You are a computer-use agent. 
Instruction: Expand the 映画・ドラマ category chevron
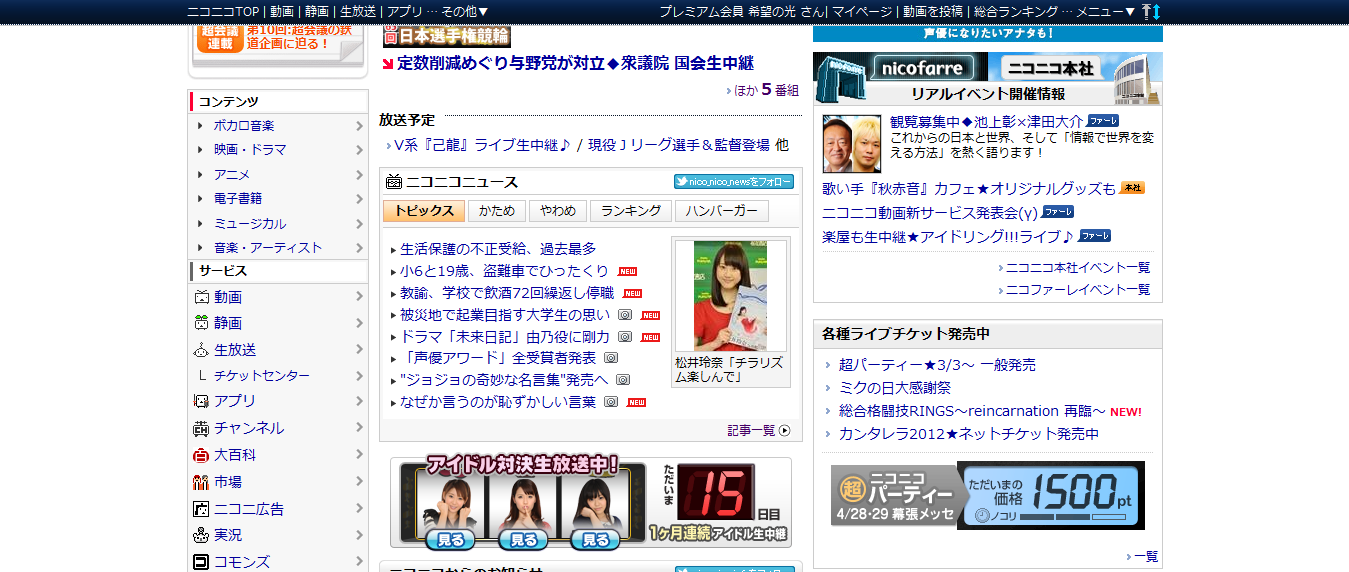point(359,150)
